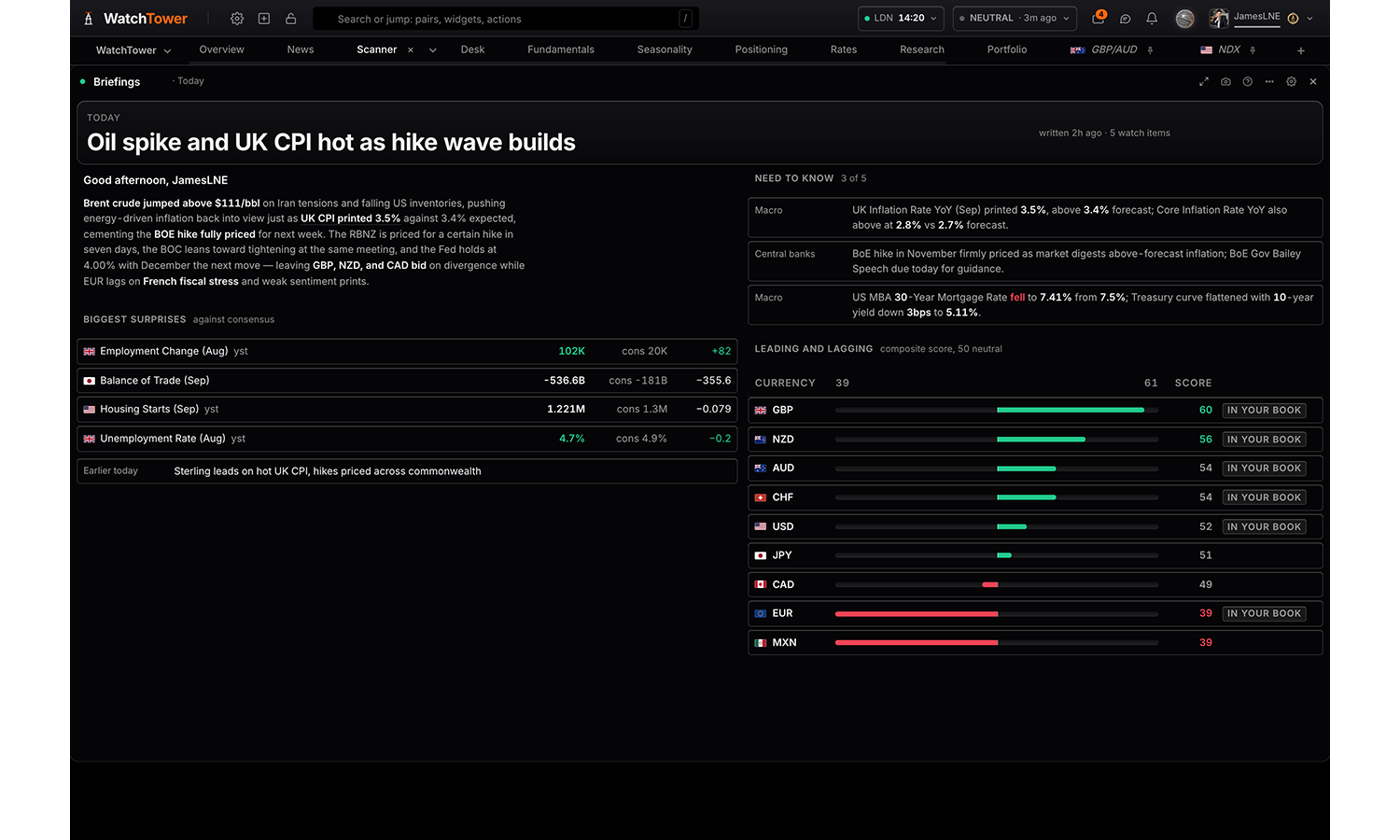Switch to the Overview tab
Viewport: 1400px width, 840px height.
221,50
